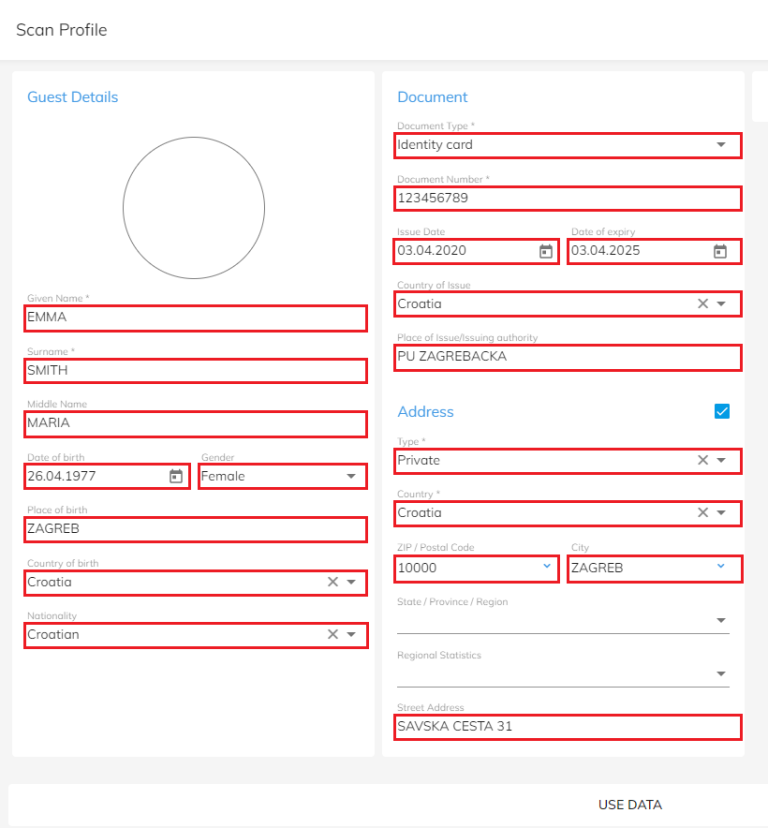The width and height of the screenshot is (768, 828).
Task: Open the Date of birth calendar picker
Action: [x=176, y=477]
